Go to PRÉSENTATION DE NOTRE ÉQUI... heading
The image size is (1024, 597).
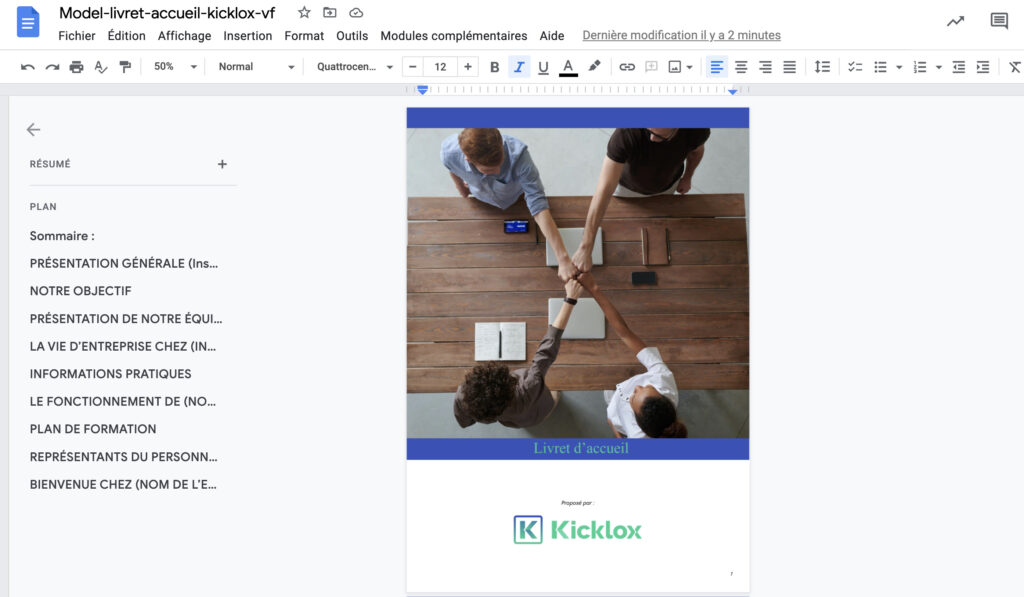coord(125,319)
